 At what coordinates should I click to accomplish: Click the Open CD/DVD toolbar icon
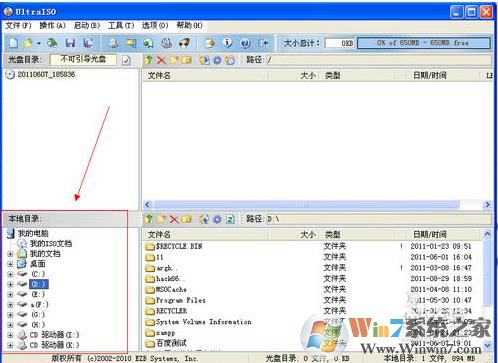click(52, 43)
